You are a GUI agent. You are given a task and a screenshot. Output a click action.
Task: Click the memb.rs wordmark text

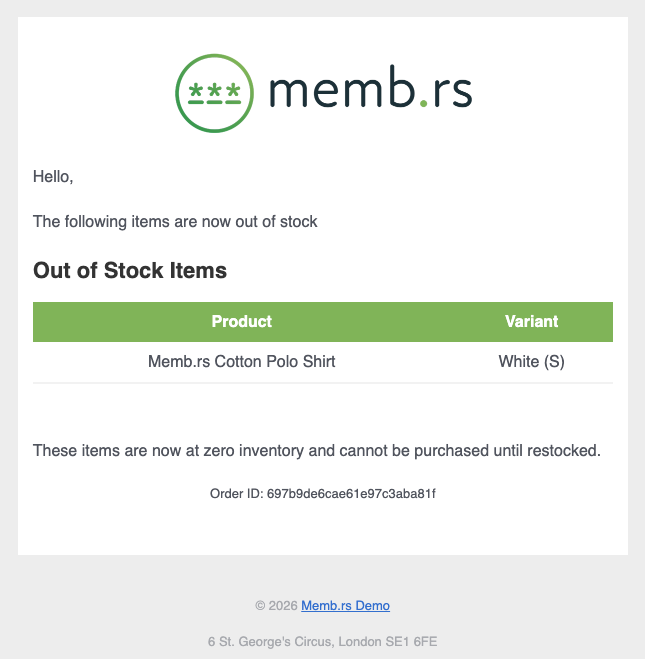click(x=370, y=91)
